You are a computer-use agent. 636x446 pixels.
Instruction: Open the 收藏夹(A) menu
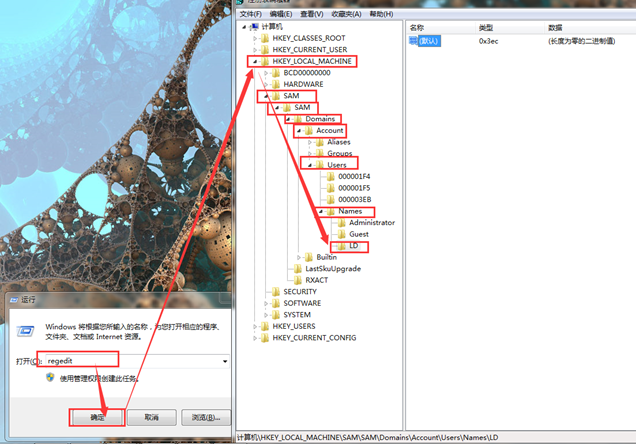pos(346,14)
